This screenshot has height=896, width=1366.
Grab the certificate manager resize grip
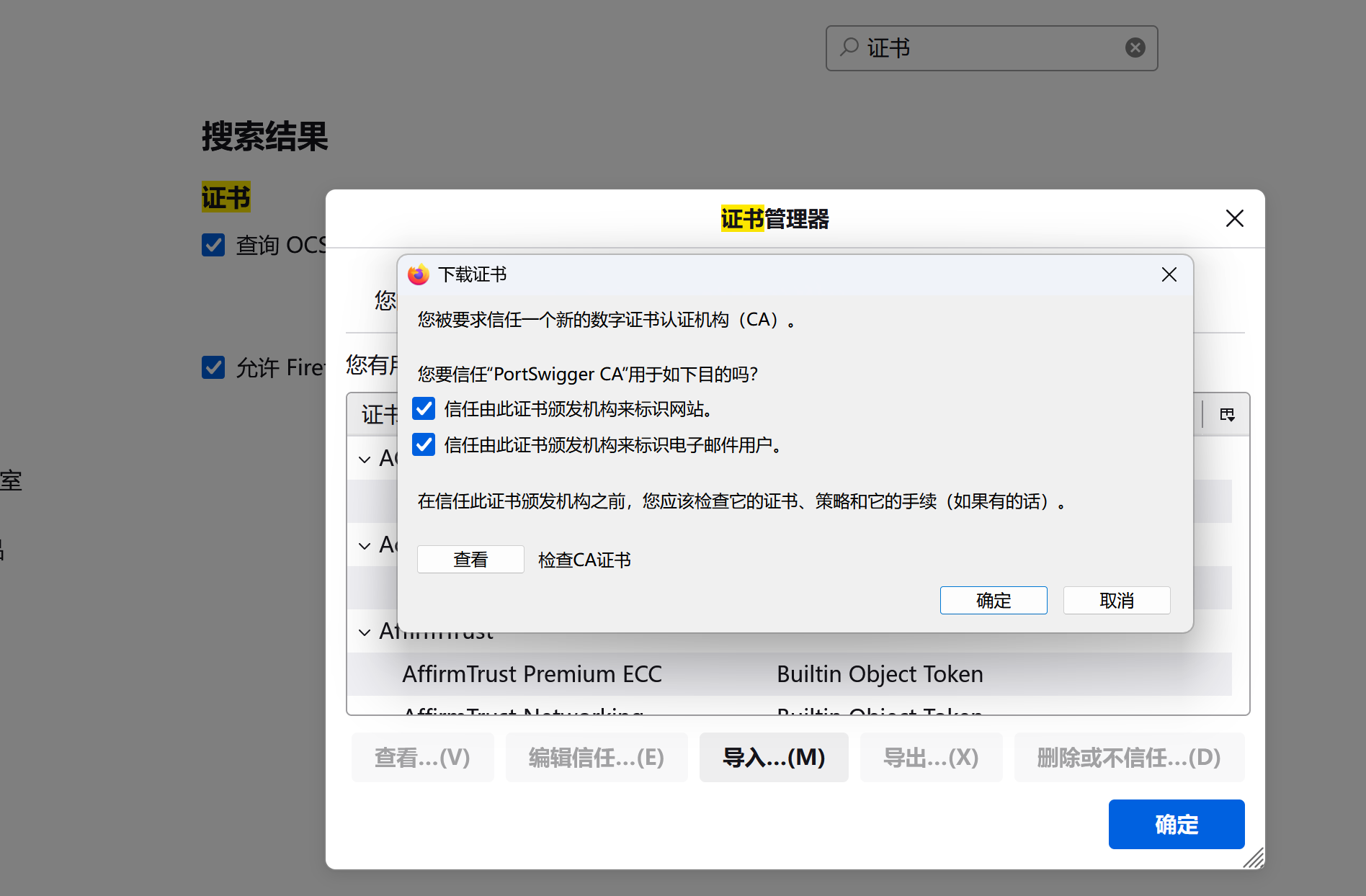[1254, 858]
